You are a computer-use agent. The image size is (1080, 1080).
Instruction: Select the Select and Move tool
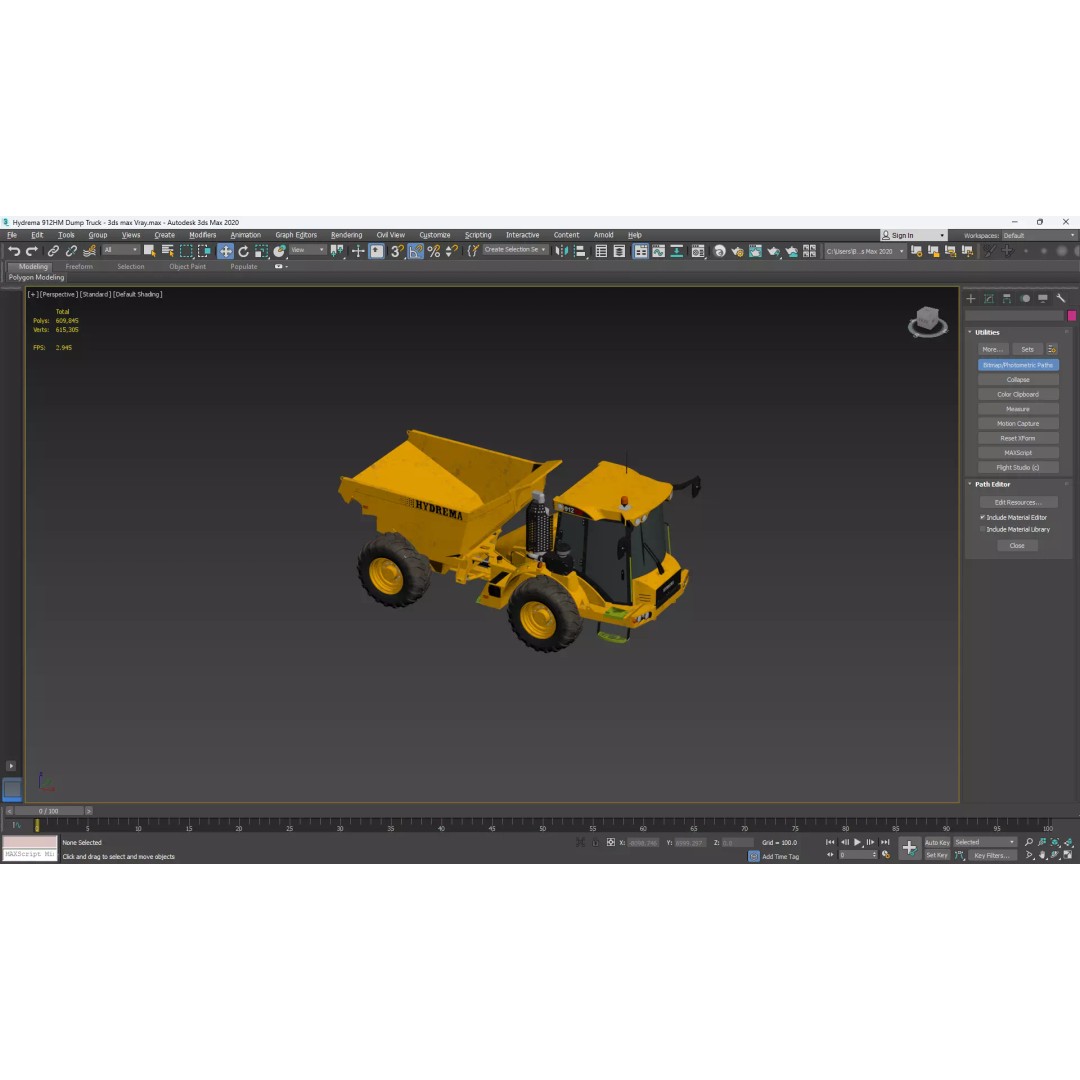[225, 251]
